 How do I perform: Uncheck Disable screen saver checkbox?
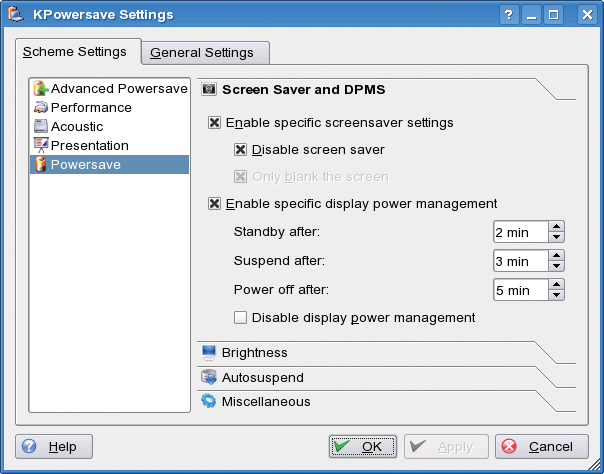[240, 150]
